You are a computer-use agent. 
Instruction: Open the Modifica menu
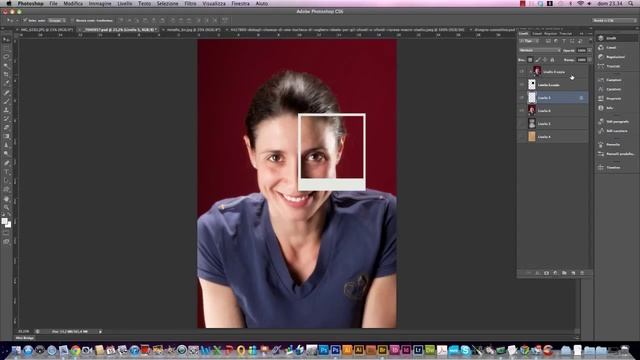click(73, 3)
